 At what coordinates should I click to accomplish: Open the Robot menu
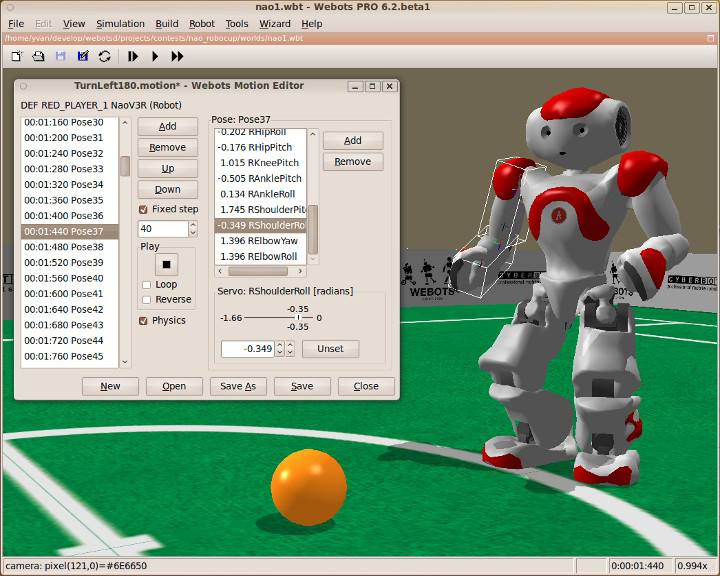pyautogui.click(x=202, y=24)
